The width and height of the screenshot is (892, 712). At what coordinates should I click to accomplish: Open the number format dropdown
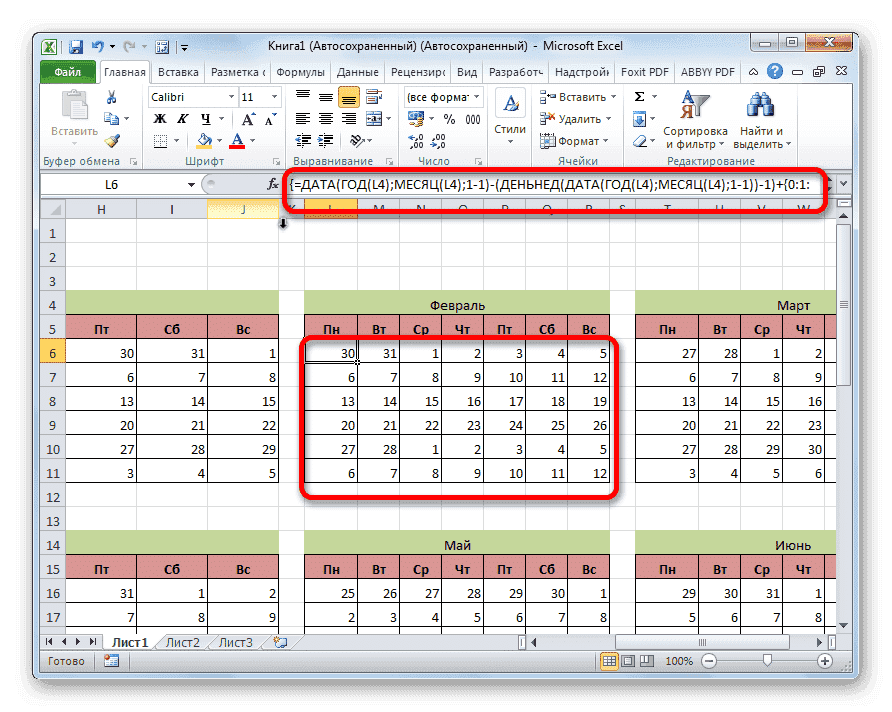(x=476, y=96)
